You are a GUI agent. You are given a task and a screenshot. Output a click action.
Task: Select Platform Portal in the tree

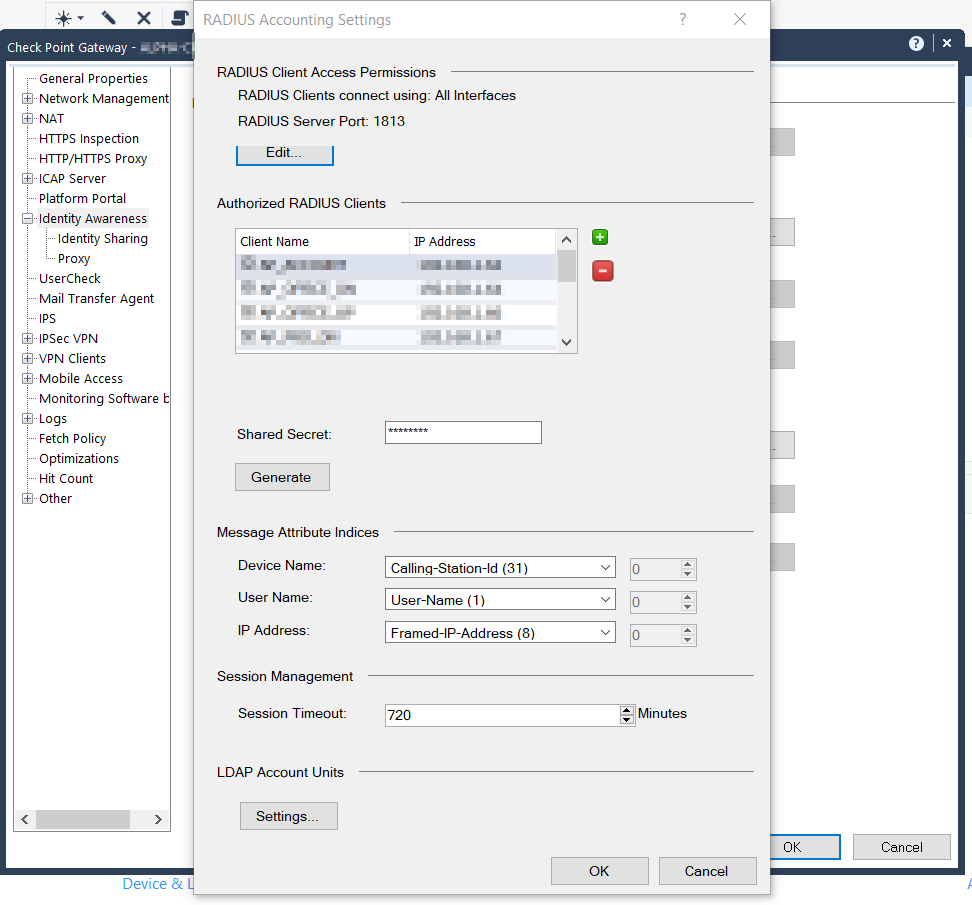click(x=82, y=198)
